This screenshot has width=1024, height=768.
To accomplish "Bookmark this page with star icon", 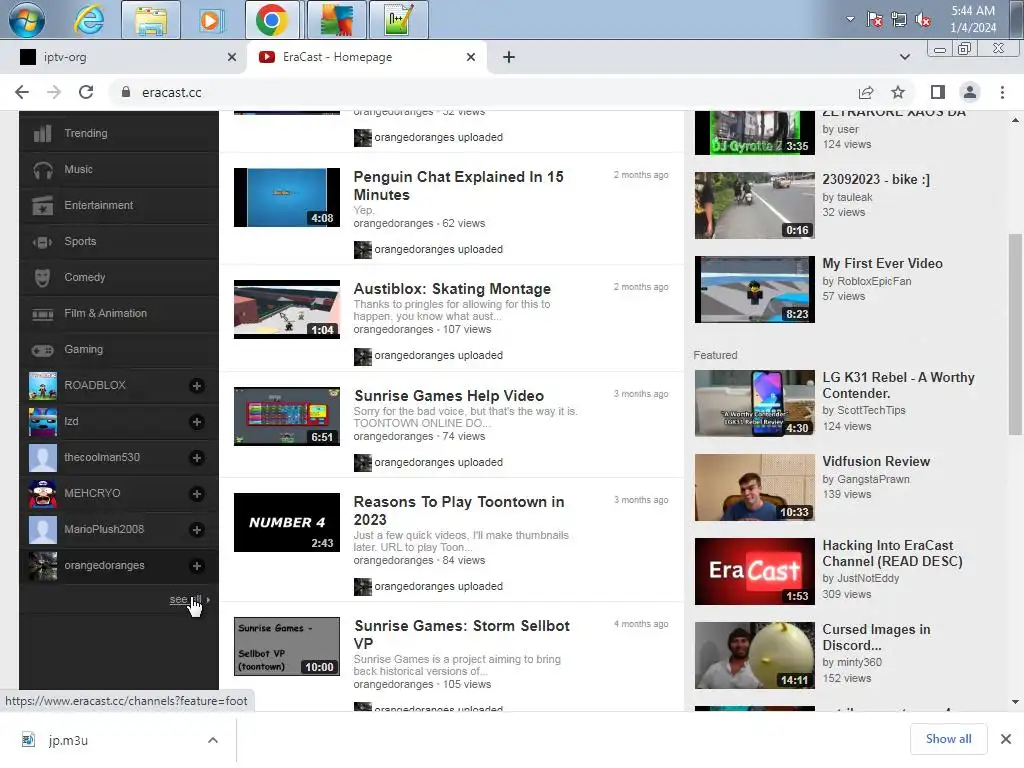I will 898,92.
